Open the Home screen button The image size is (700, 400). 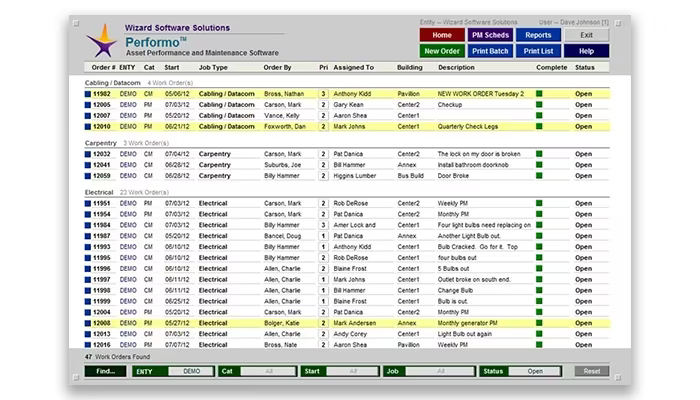442,35
